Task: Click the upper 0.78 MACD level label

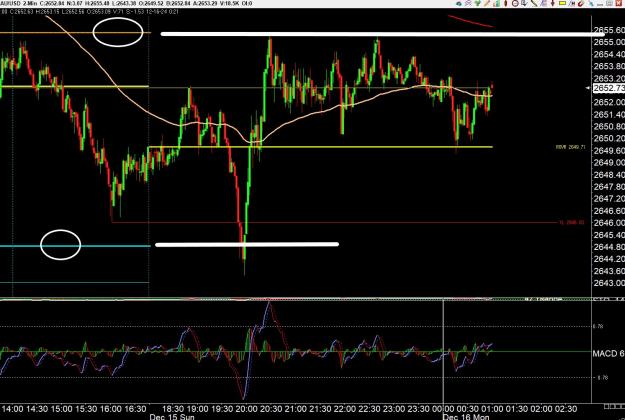Action: [x=598, y=326]
